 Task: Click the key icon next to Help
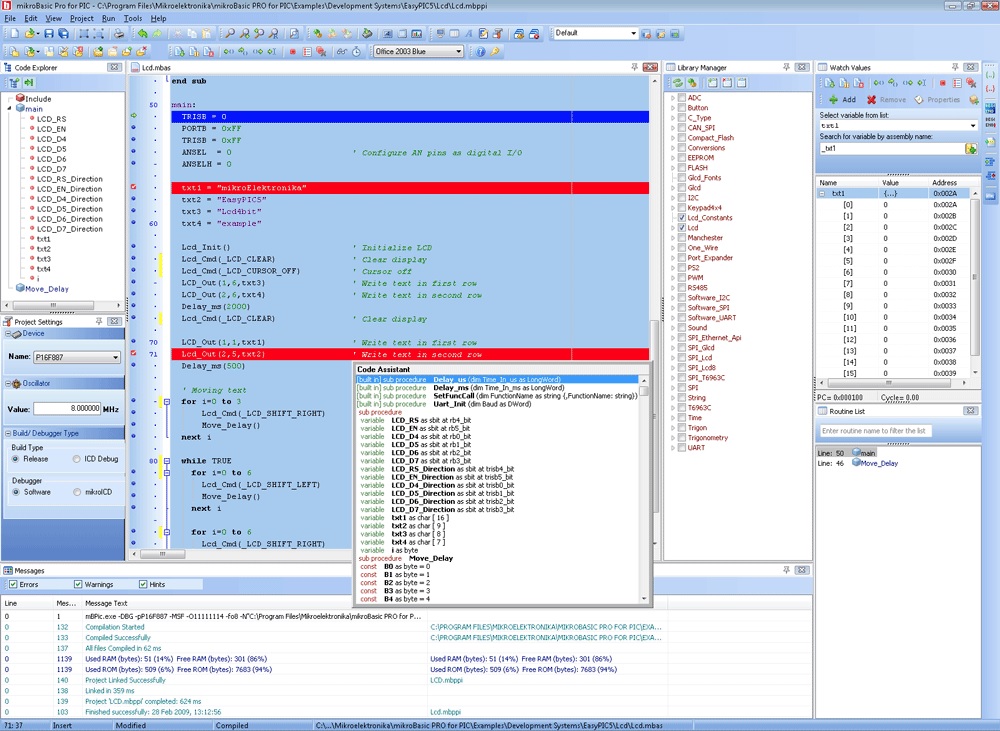(495, 52)
